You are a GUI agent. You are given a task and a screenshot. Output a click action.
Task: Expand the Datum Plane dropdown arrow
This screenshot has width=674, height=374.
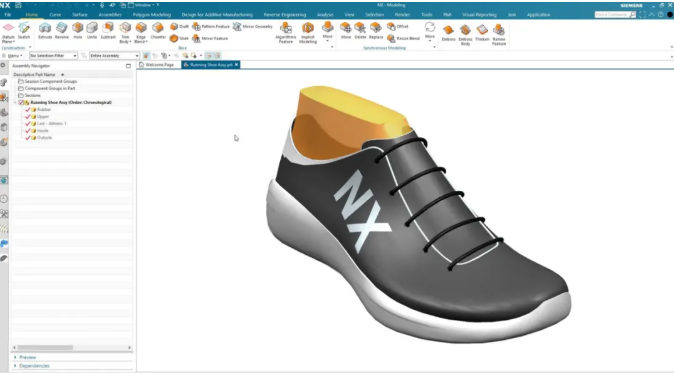tap(14, 42)
